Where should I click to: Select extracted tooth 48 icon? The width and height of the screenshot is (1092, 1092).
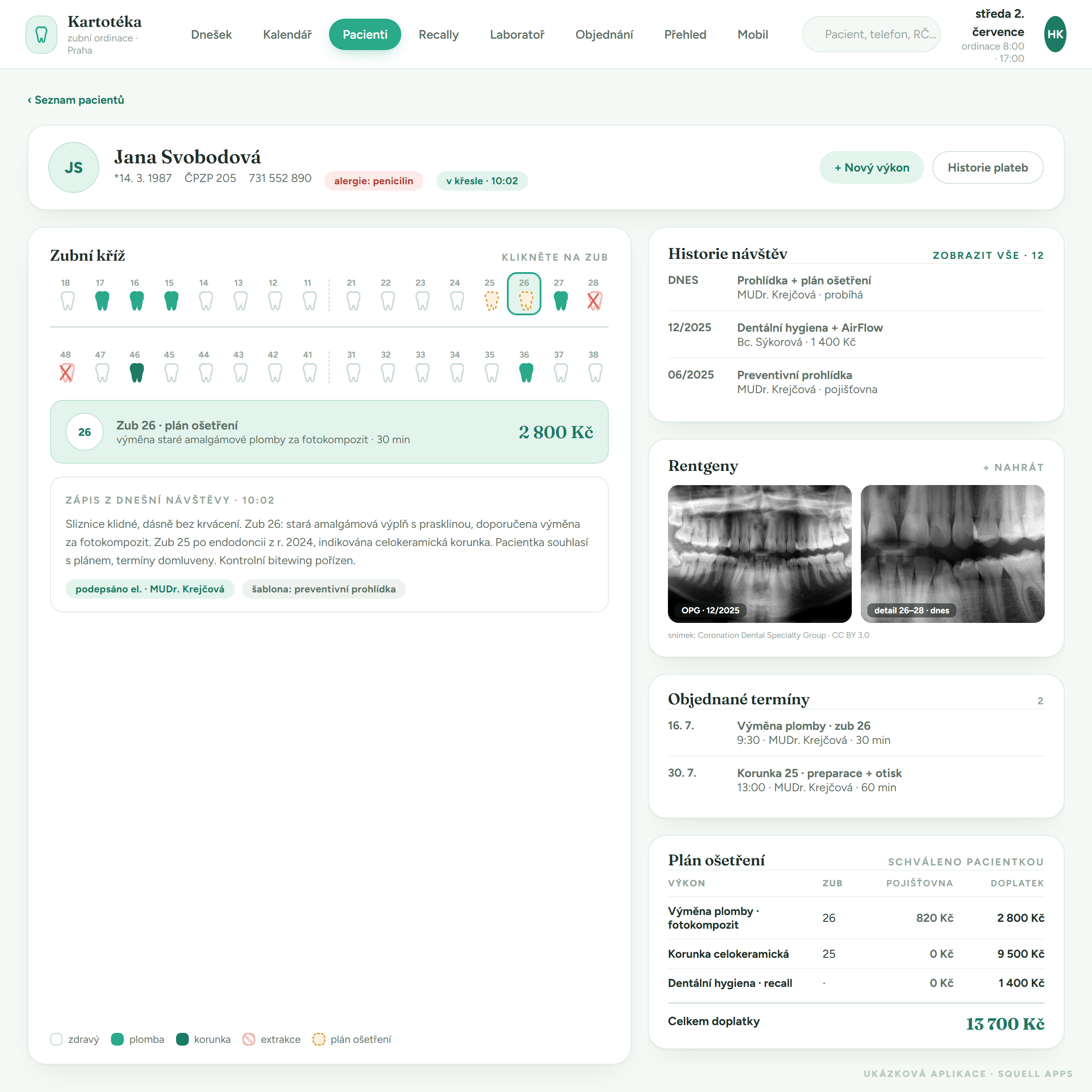(67, 373)
